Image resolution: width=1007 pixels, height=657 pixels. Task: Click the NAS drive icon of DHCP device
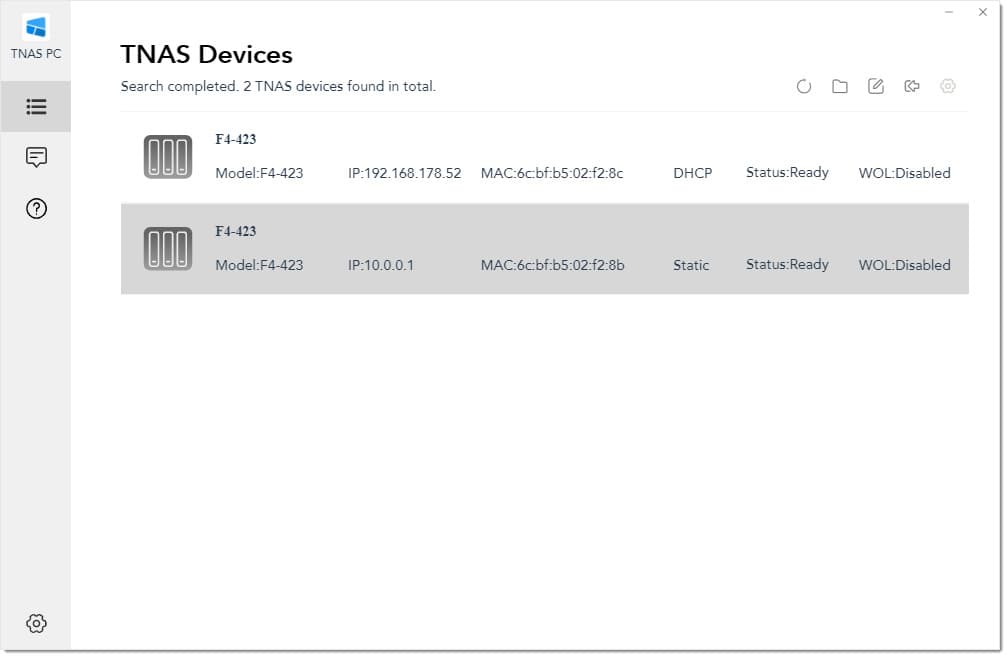167,157
